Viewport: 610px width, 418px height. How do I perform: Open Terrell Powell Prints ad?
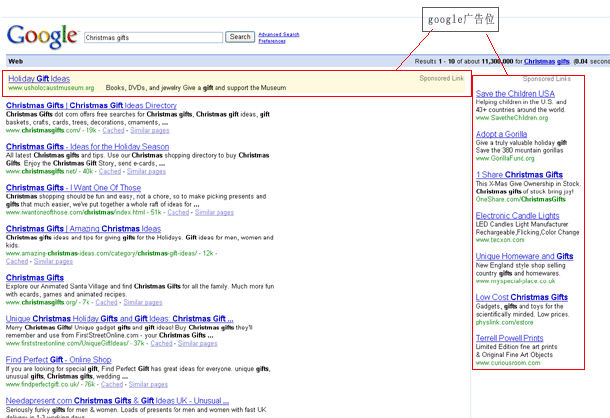[x=510, y=338]
